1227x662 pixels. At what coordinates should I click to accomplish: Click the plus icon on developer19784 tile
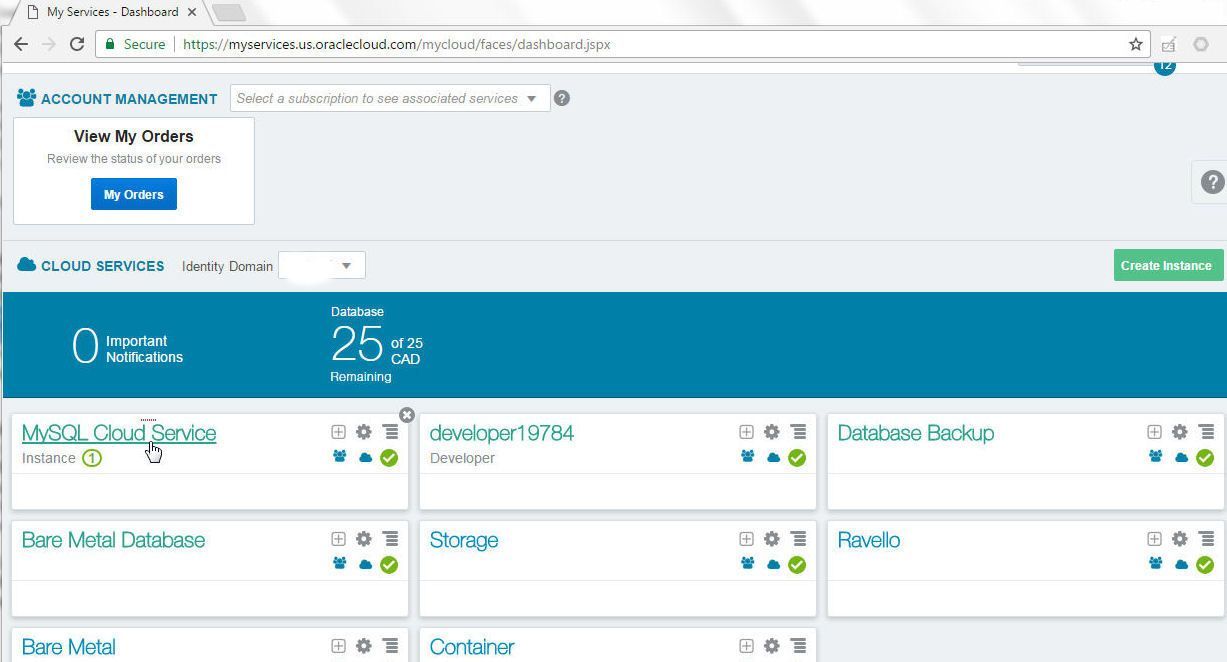(x=746, y=432)
